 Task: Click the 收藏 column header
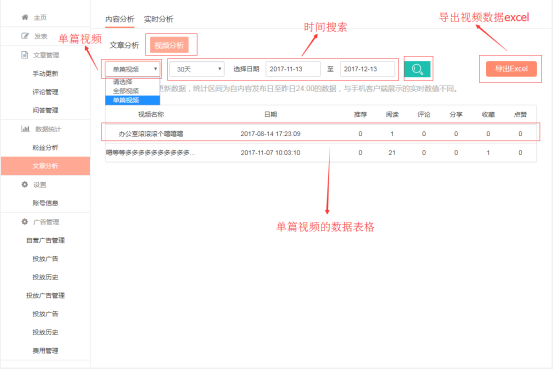pyautogui.click(x=488, y=114)
